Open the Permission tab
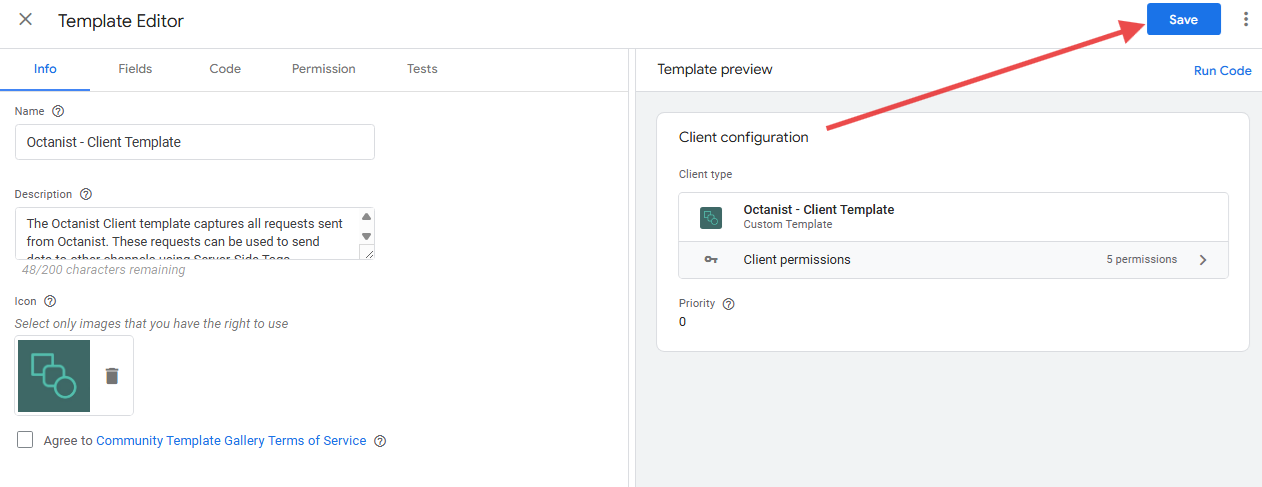The height and width of the screenshot is (487, 1262). click(x=324, y=69)
